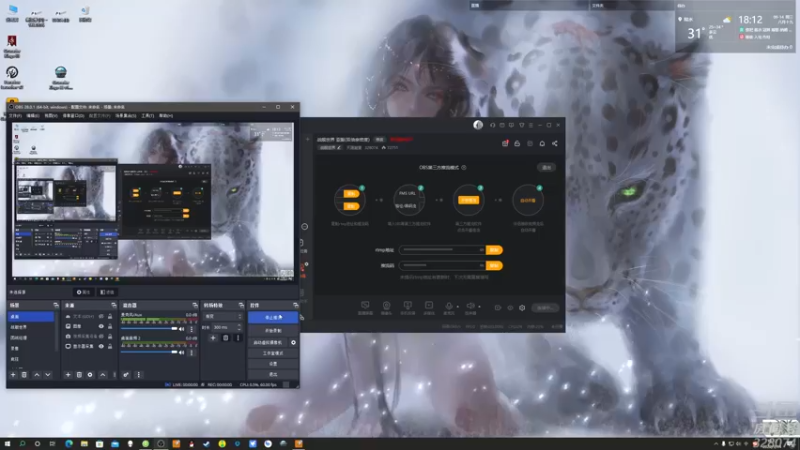The image size is (800, 450).
Task: Click the blue stop streaming button in OBS
Action: pos(273,317)
